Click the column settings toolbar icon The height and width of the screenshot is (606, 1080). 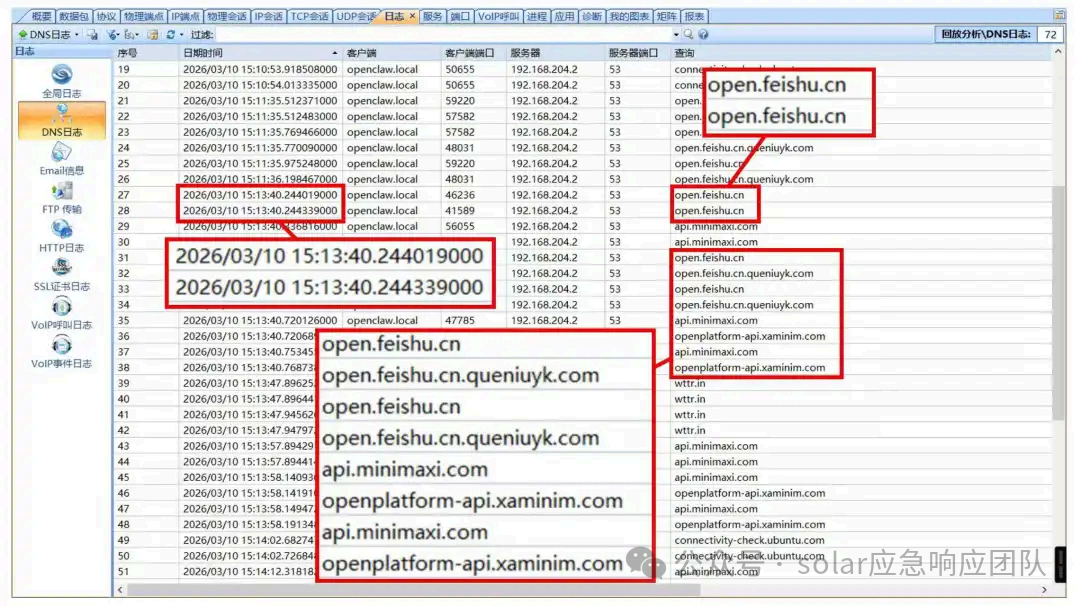153,34
